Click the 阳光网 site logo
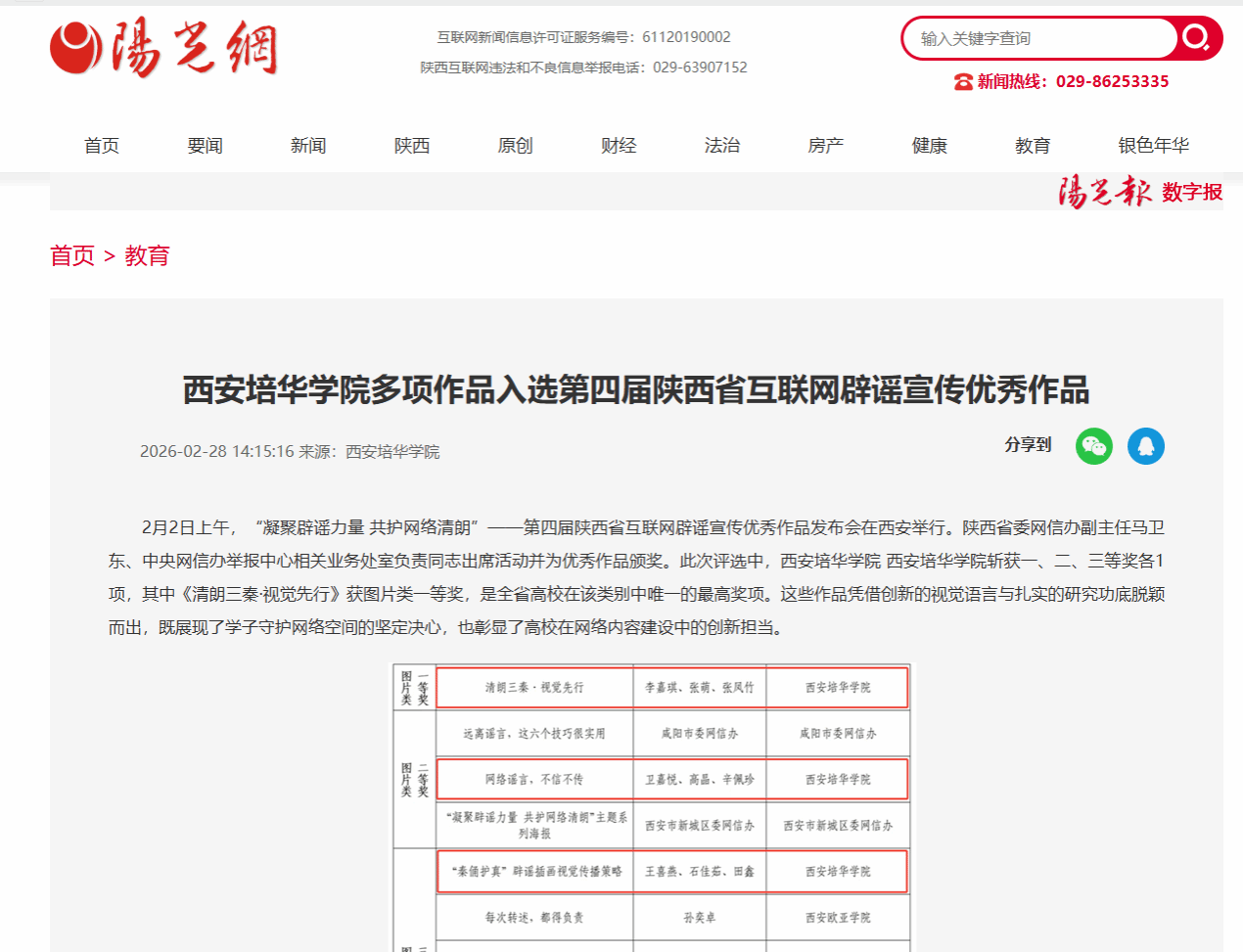The height and width of the screenshot is (952, 1243). point(163,47)
